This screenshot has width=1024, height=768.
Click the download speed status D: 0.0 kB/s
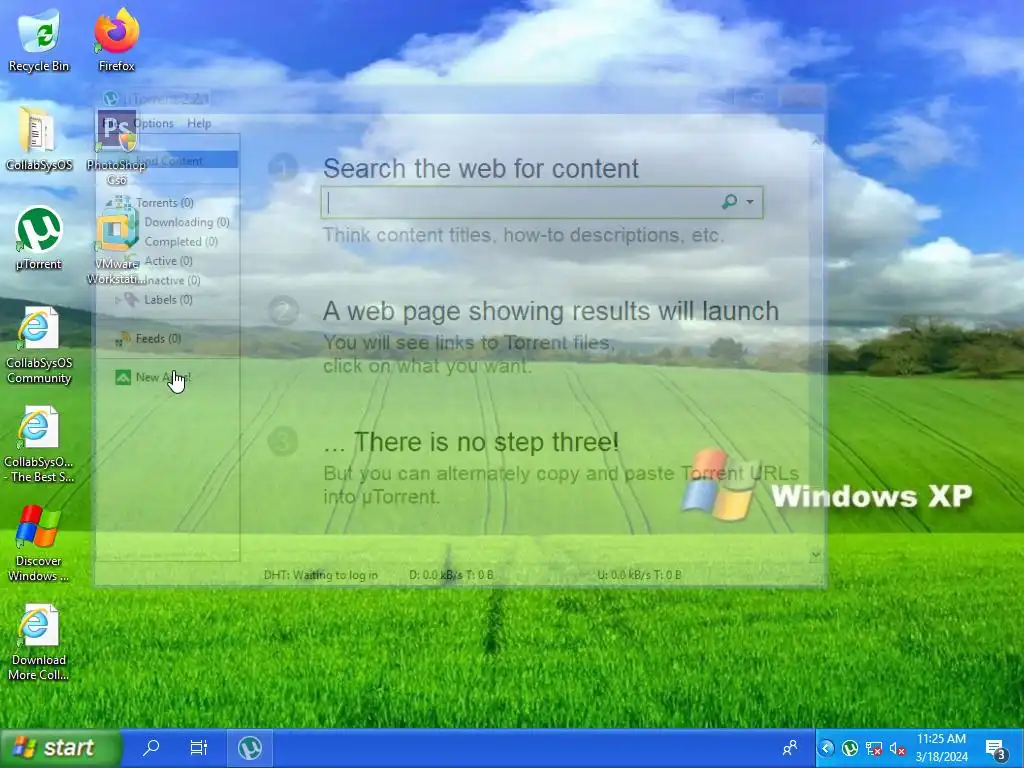(451, 575)
